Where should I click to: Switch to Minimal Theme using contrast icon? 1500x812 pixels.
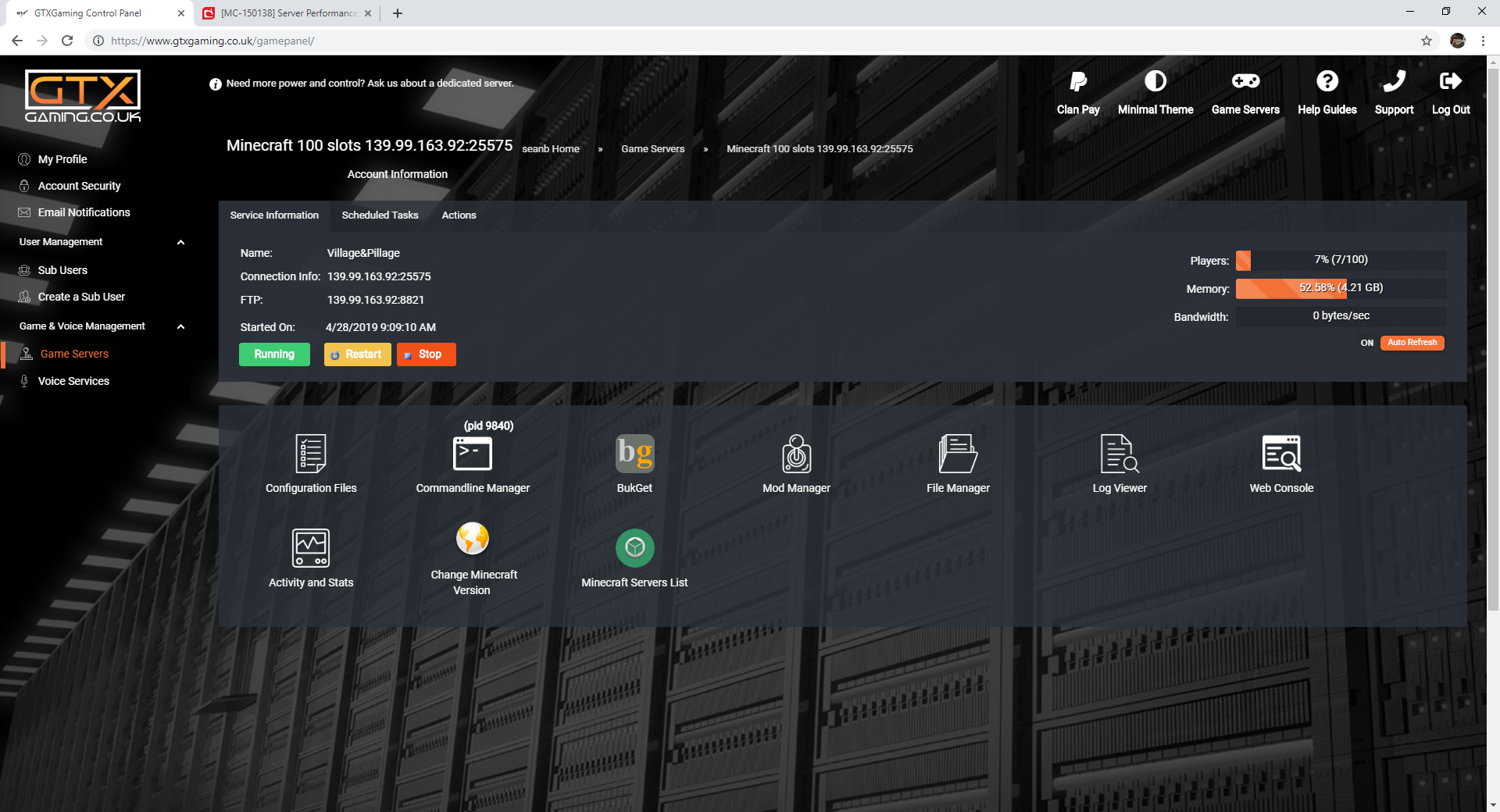tap(1155, 81)
